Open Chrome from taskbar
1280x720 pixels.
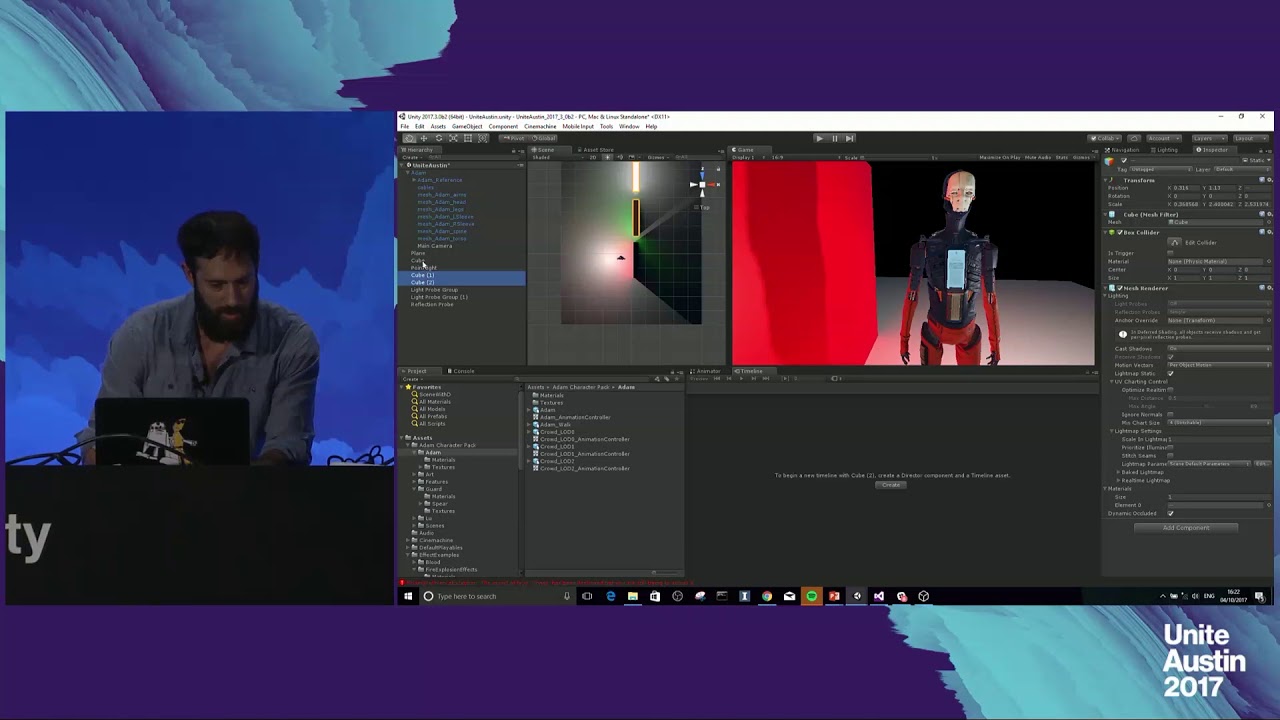coord(767,596)
